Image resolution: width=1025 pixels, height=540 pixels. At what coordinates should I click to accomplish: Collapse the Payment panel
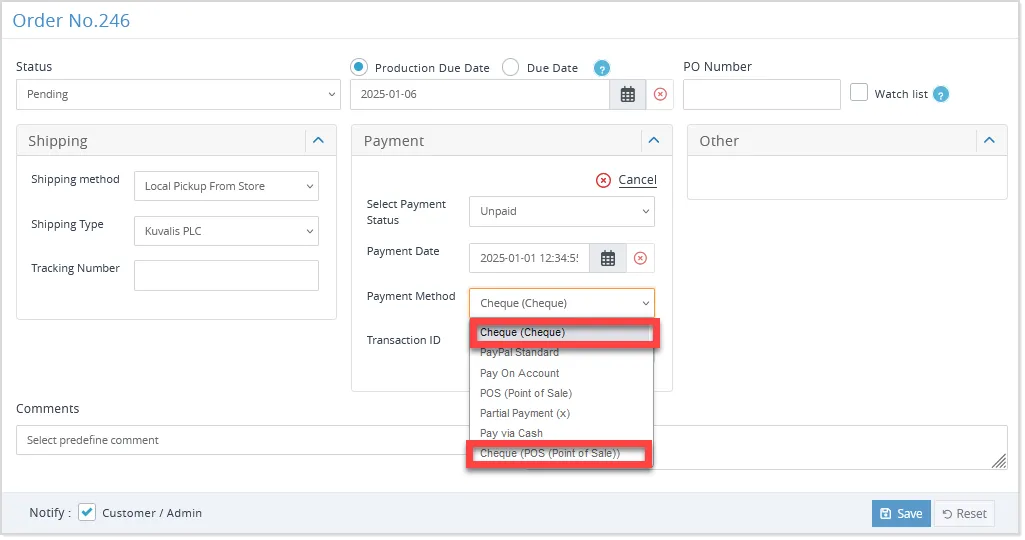click(x=654, y=141)
